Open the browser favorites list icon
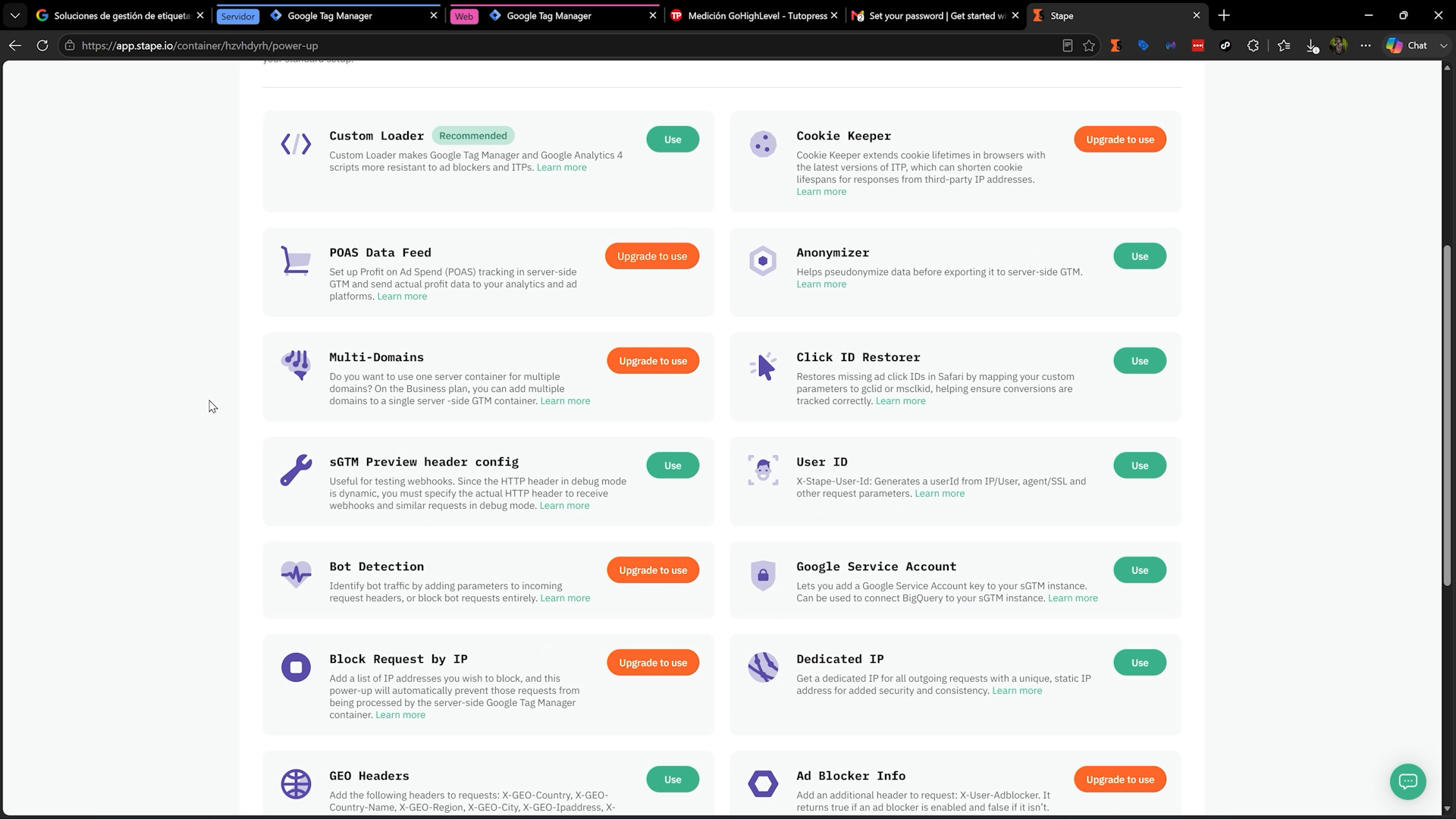The width and height of the screenshot is (1456, 819). tap(1284, 45)
